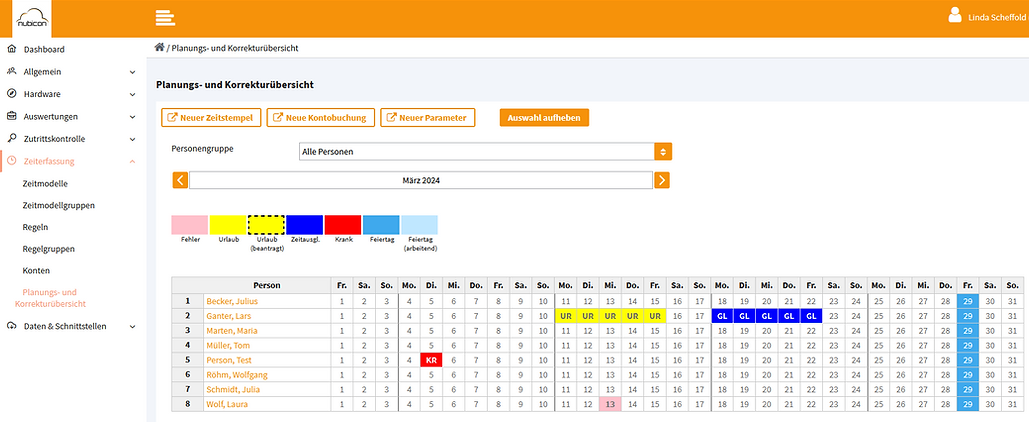Viewport: 1029px width, 422px height.
Task: Click Auswahl aufheben button
Action: [544, 118]
